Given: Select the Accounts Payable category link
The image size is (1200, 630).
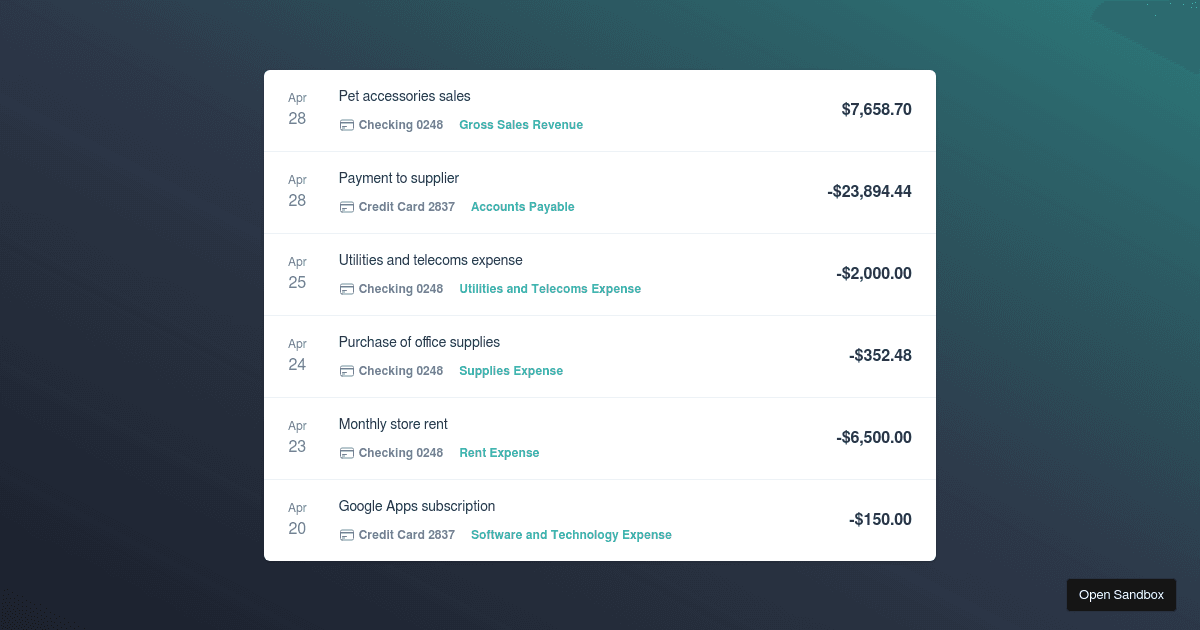Looking at the screenshot, I should point(522,206).
